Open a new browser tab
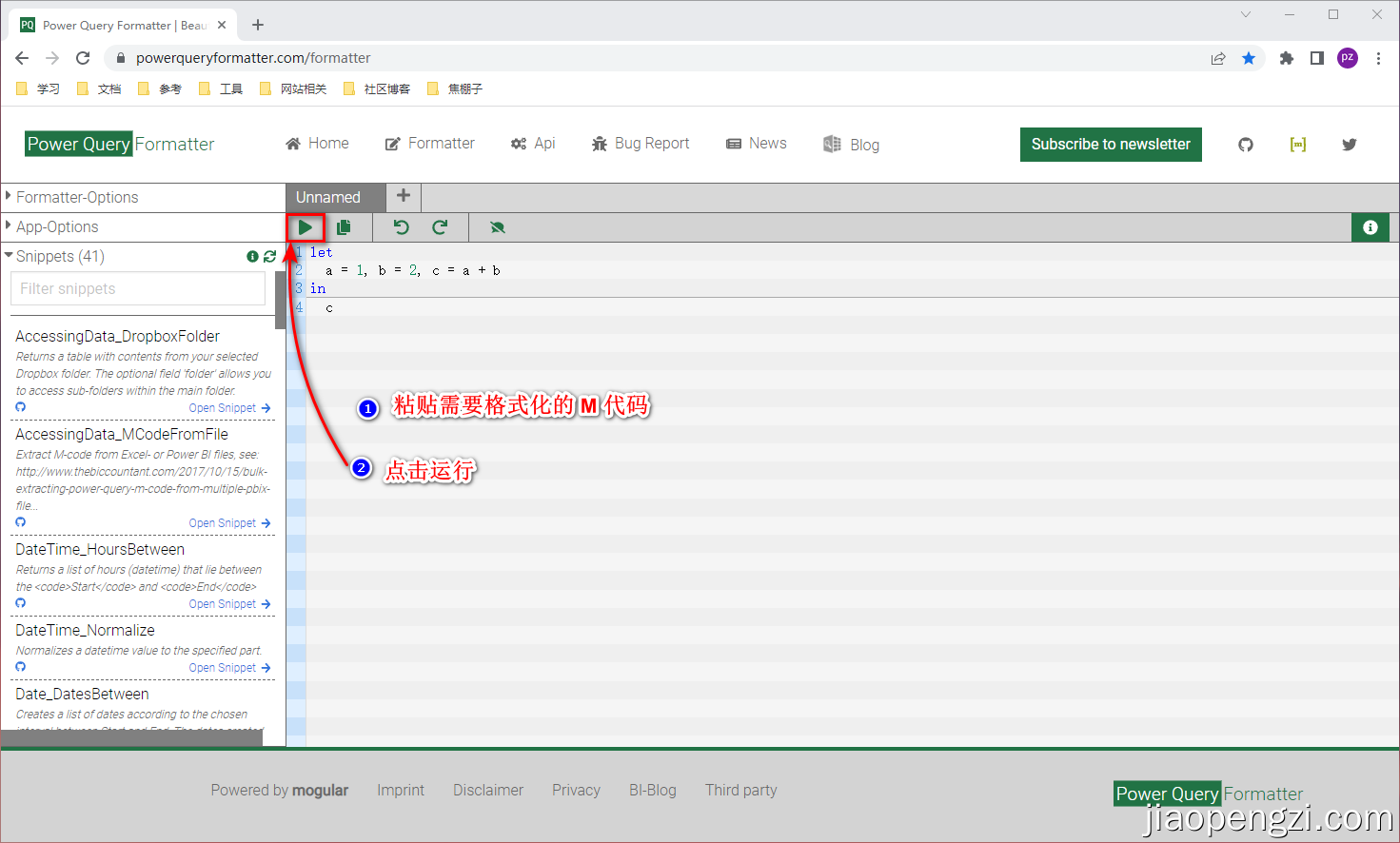Viewport: 1400px width, 843px height. (258, 25)
